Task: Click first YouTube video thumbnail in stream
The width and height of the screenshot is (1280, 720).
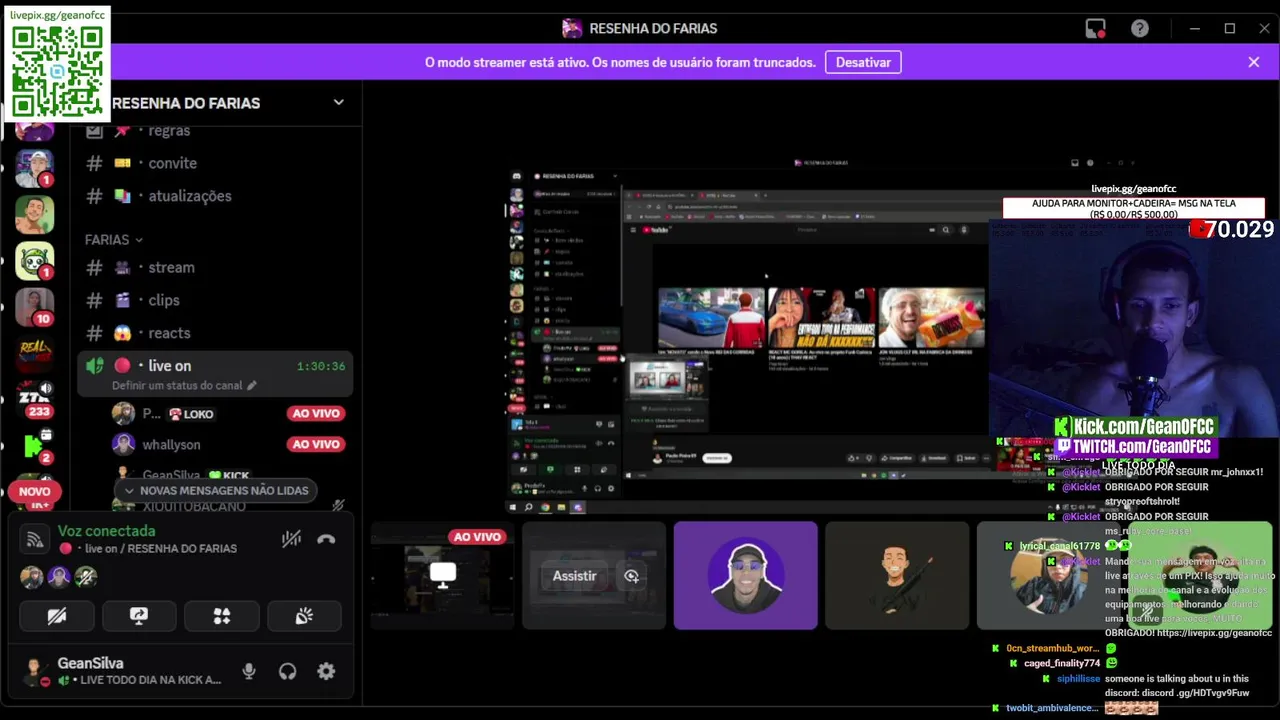Action: [711, 318]
